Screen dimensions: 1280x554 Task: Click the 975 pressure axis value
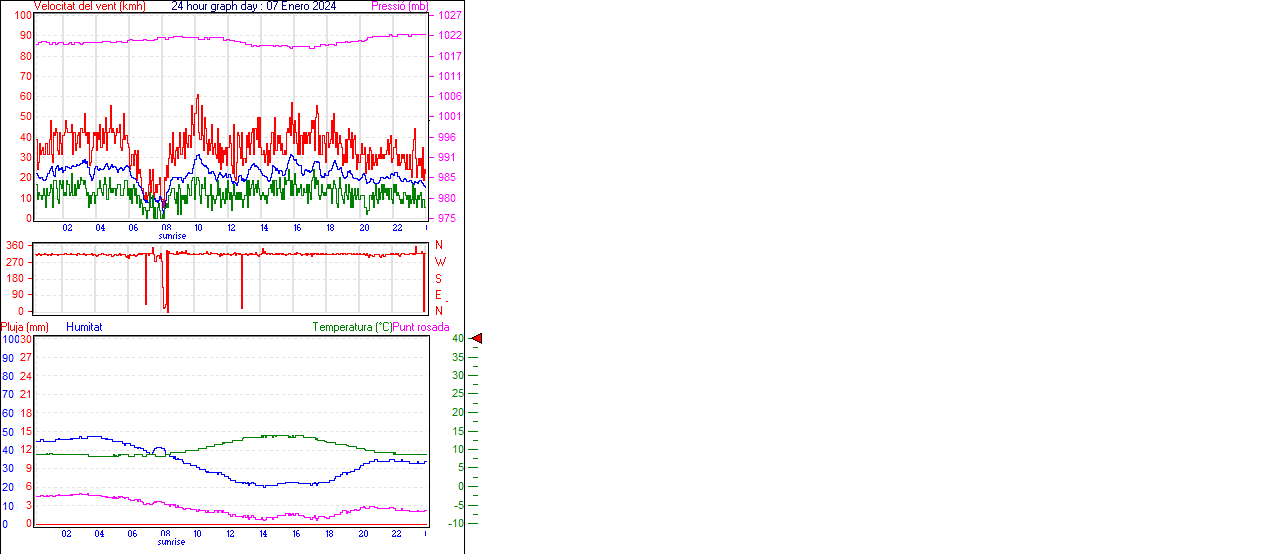[x=448, y=218]
